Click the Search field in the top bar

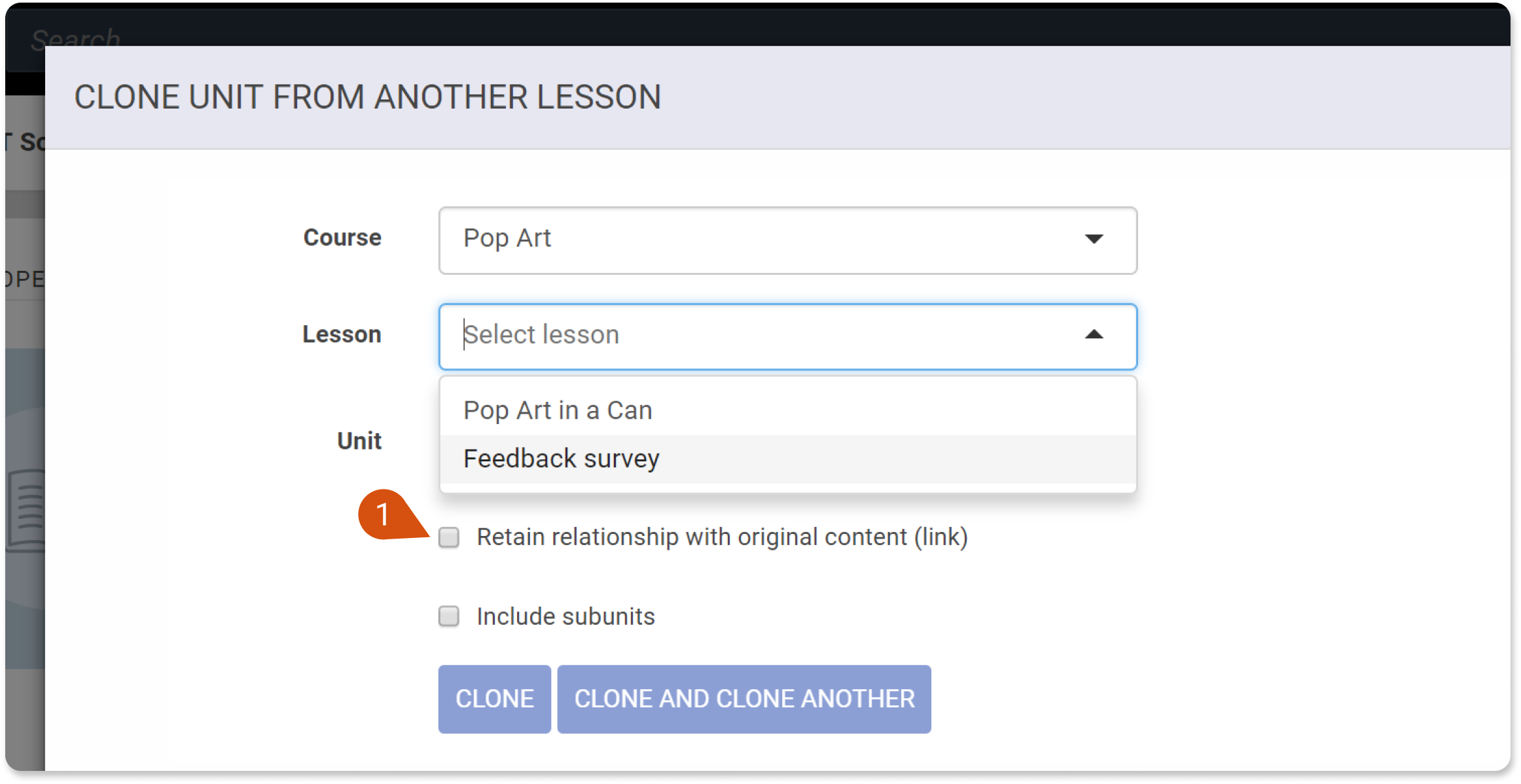tap(75, 38)
